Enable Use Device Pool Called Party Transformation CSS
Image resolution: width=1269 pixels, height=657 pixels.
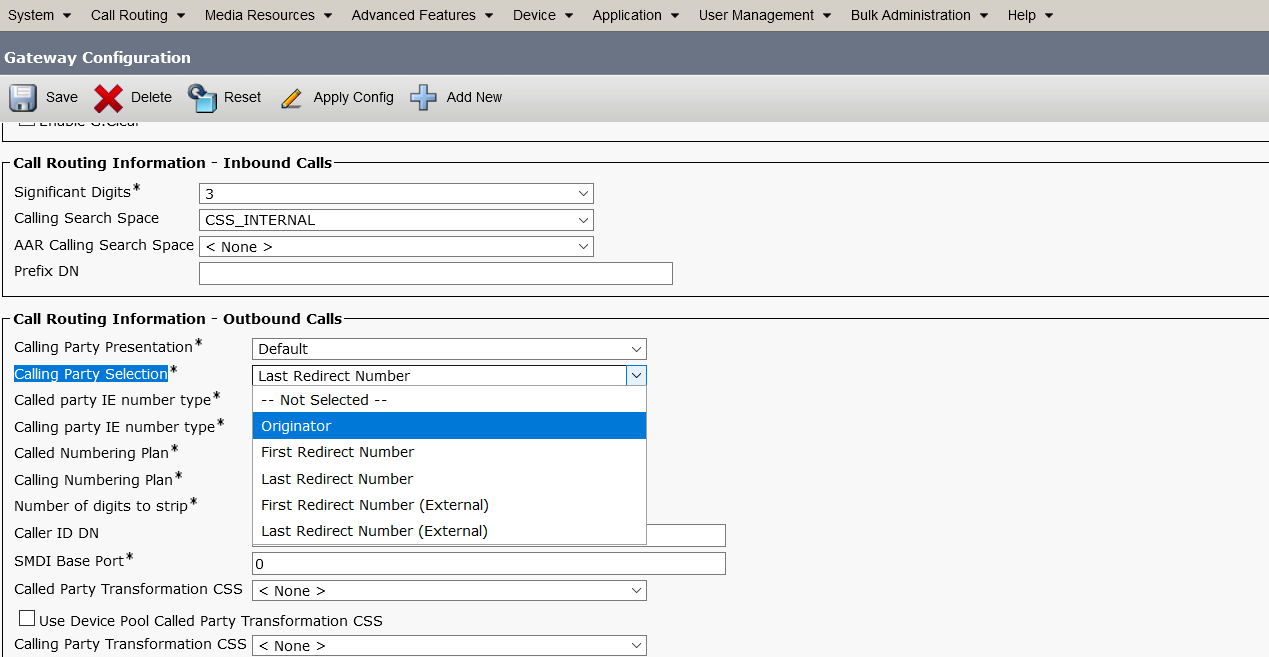27,618
